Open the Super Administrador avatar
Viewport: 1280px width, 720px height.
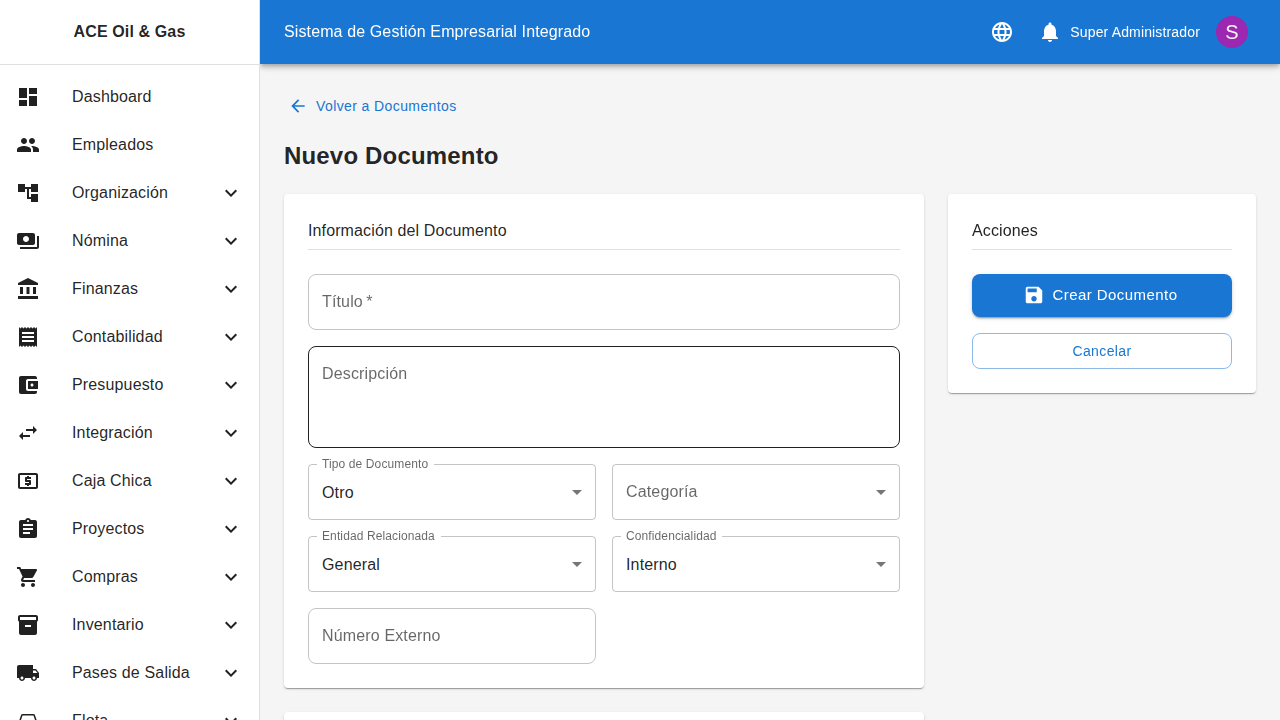pyautogui.click(x=1232, y=32)
